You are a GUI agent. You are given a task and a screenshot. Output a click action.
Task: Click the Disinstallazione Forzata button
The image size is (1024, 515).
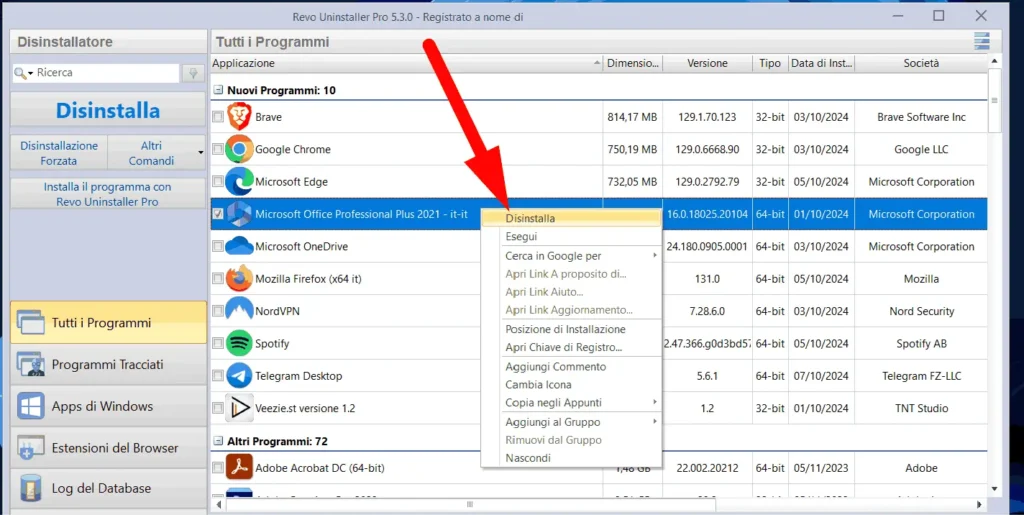tap(59, 153)
